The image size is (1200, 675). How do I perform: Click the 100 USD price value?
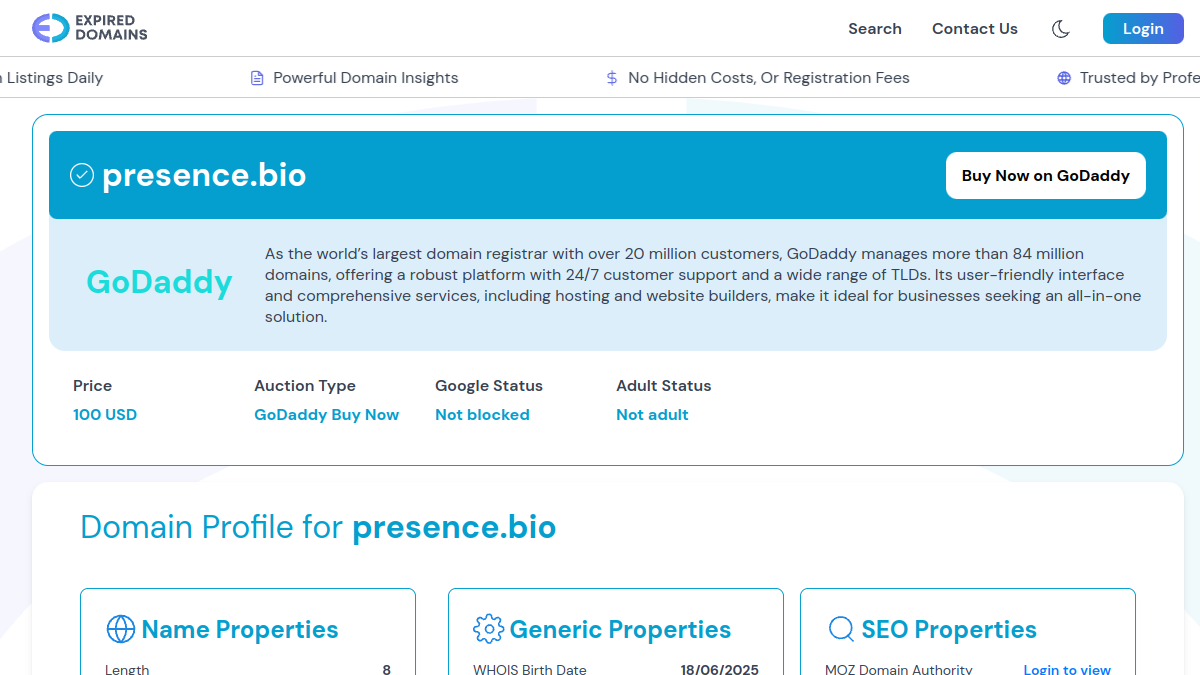click(x=105, y=415)
